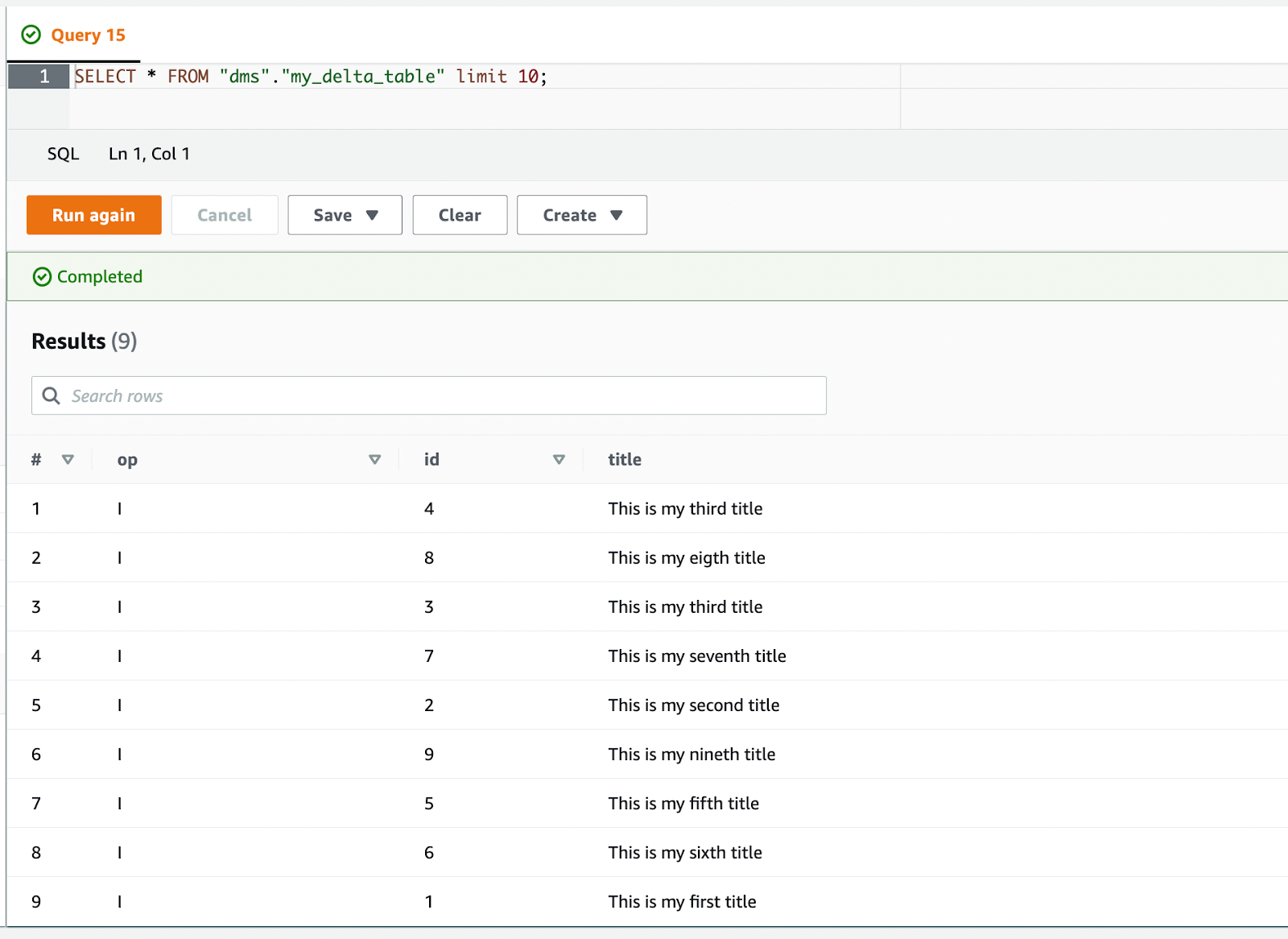Click the Completed status text
1288x939 pixels.
[100, 277]
